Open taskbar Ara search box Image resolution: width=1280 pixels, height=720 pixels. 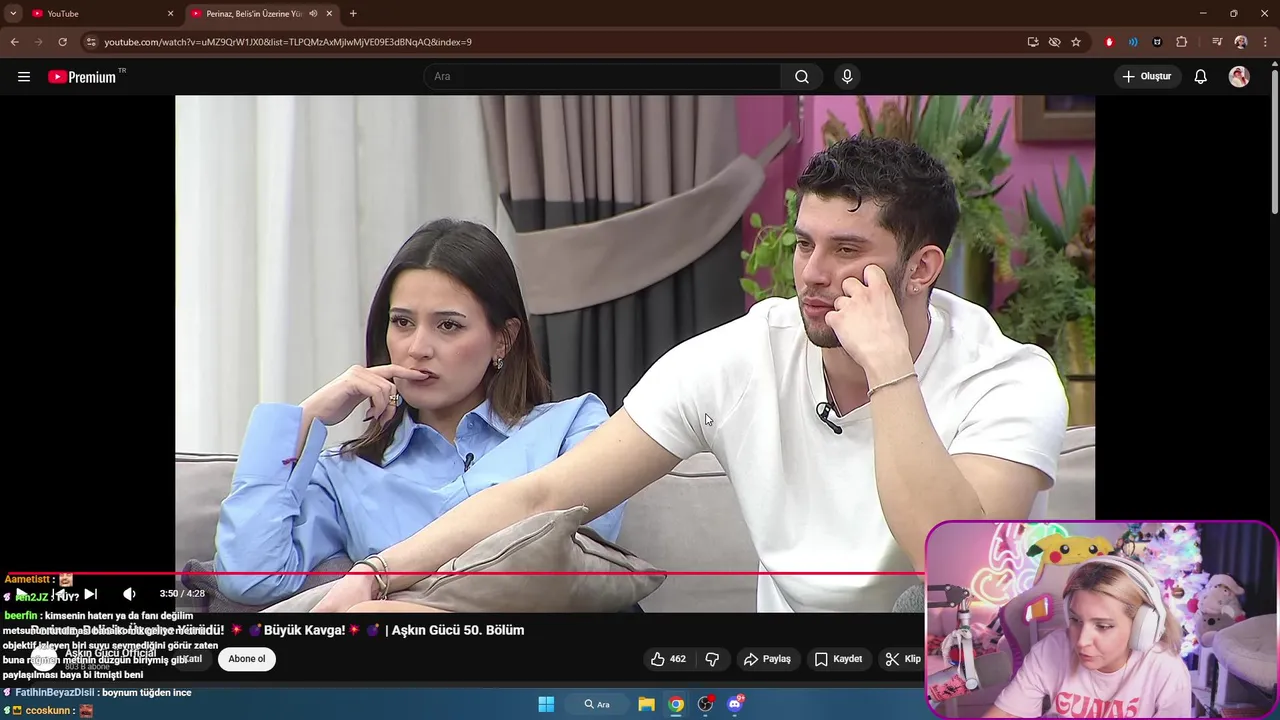pyautogui.click(x=597, y=704)
